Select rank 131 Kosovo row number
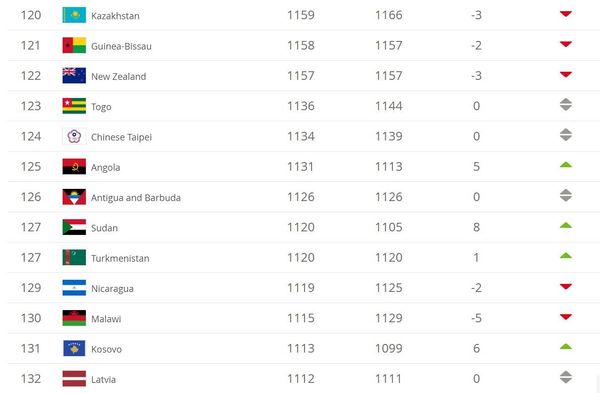Image resolution: width=600 pixels, height=393 pixels. pyautogui.click(x=31, y=348)
